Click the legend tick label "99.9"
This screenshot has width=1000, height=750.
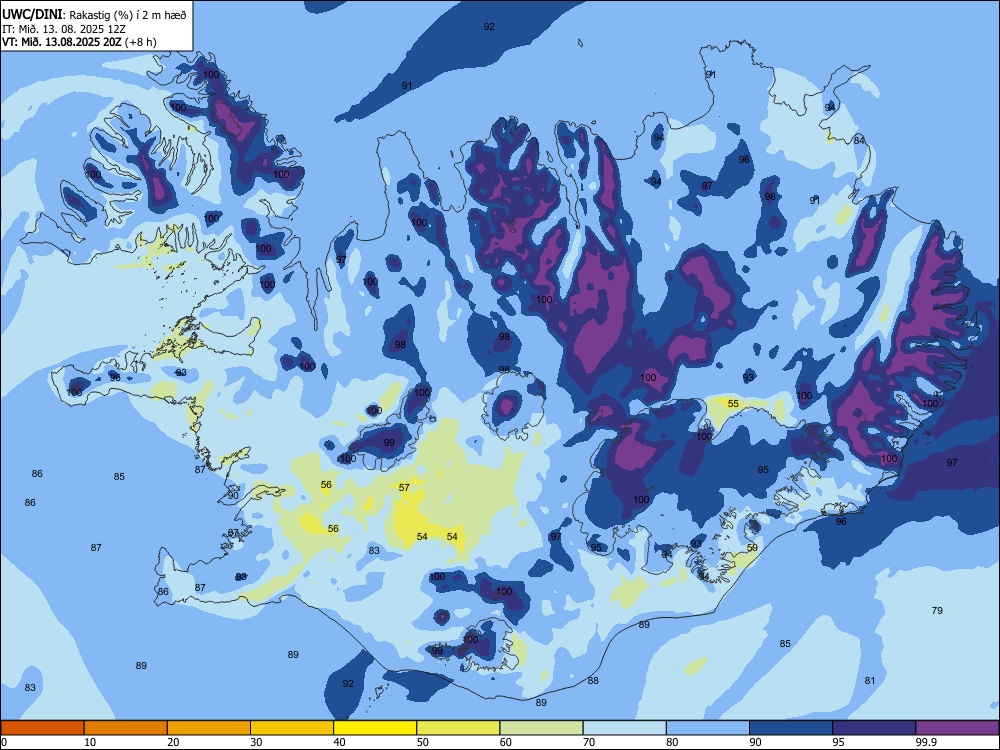point(926,742)
